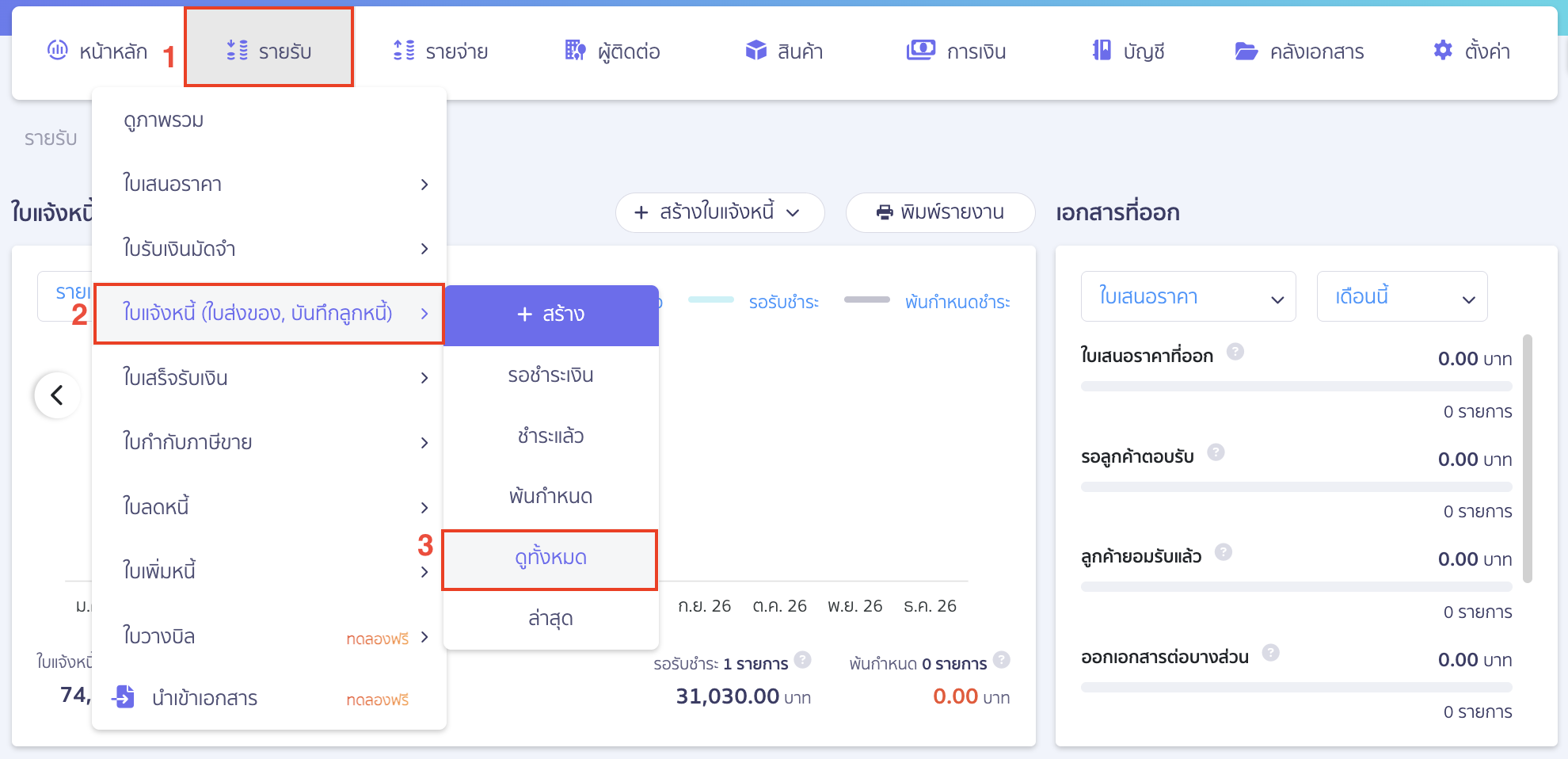This screenshot has height=759, width=1568.
Task: Open the ใบเสนอราคา document type dropdown
Action: (1188, 296)
